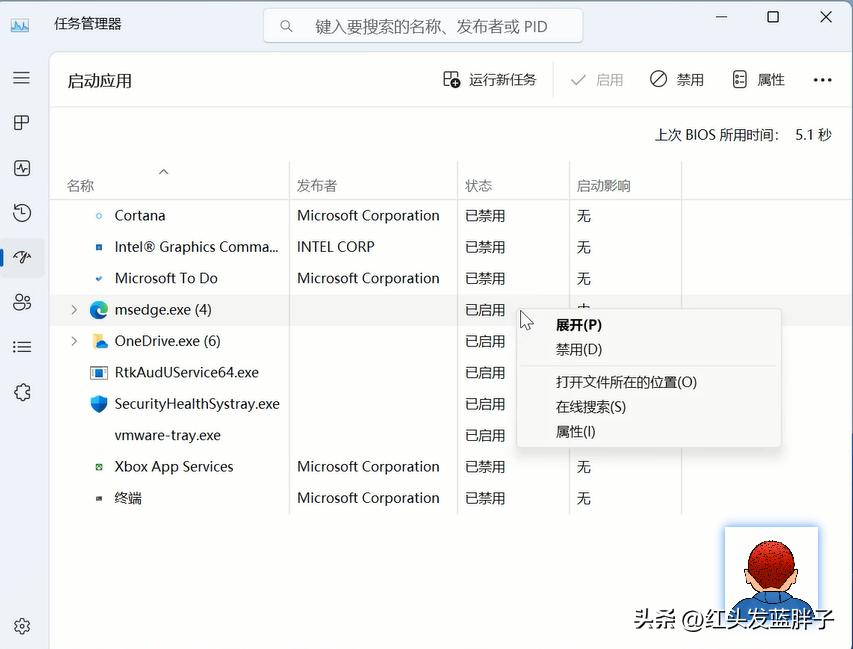Open the App history panel icon
The width and height of the screenshot is (853, 649).
pos(22,213)
